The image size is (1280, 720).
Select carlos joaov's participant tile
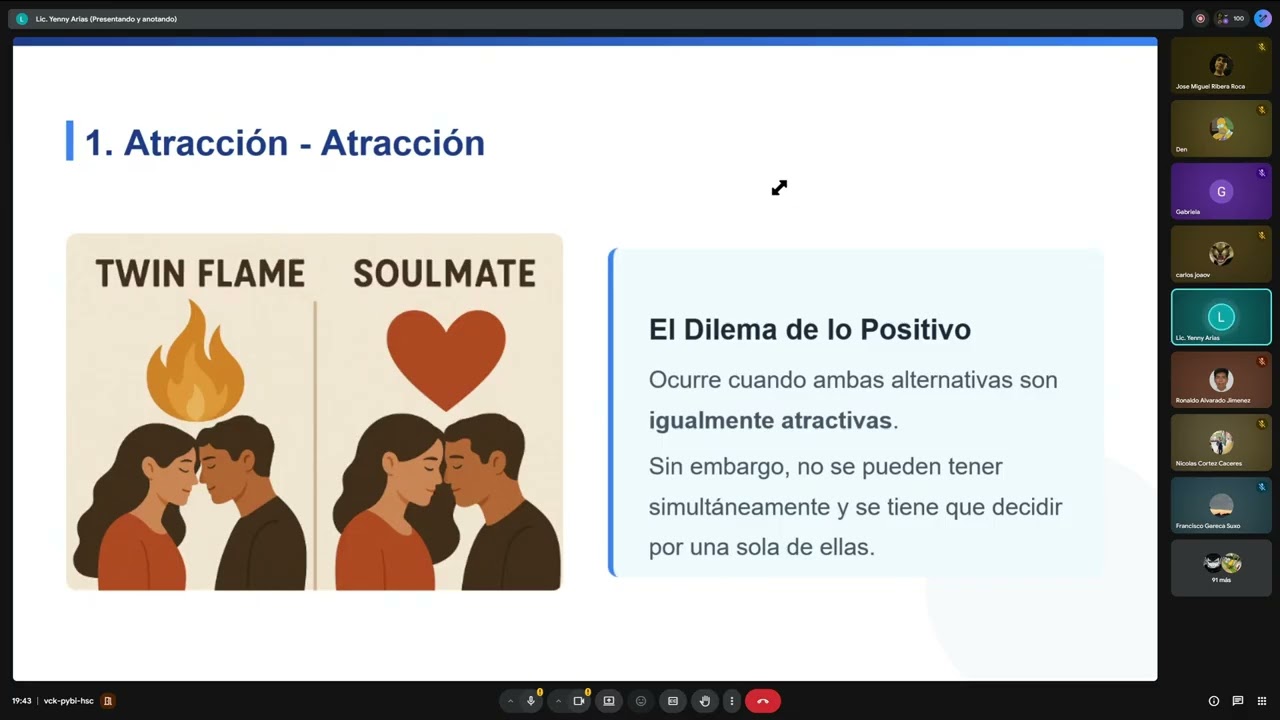pyautogui.click(x=1221, y=254)
